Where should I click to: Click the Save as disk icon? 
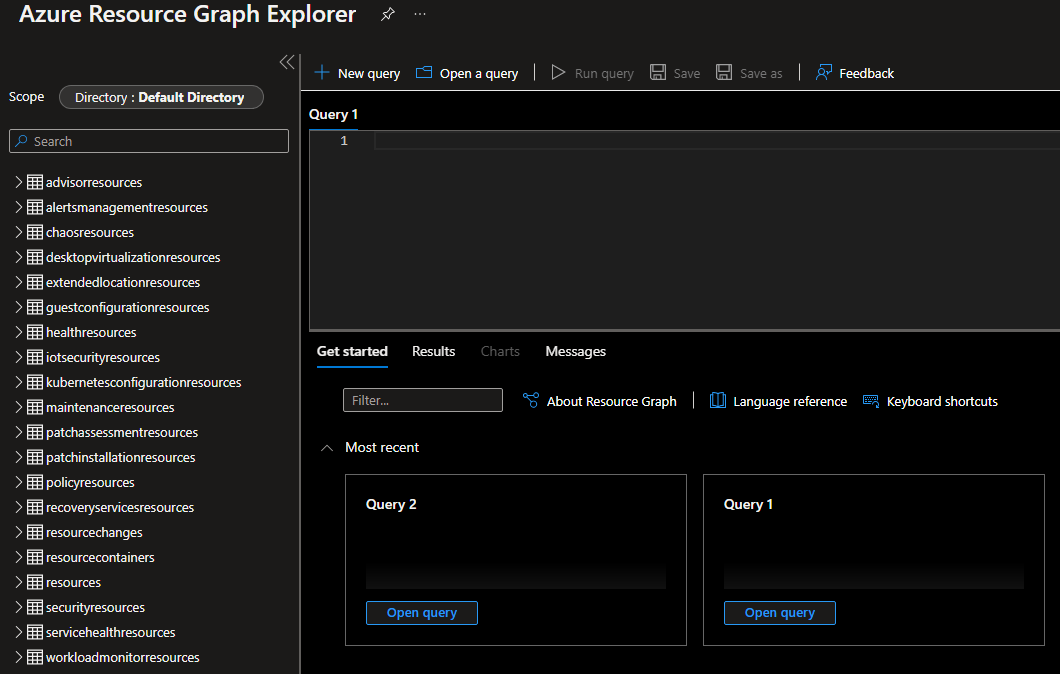pos(724,72)
